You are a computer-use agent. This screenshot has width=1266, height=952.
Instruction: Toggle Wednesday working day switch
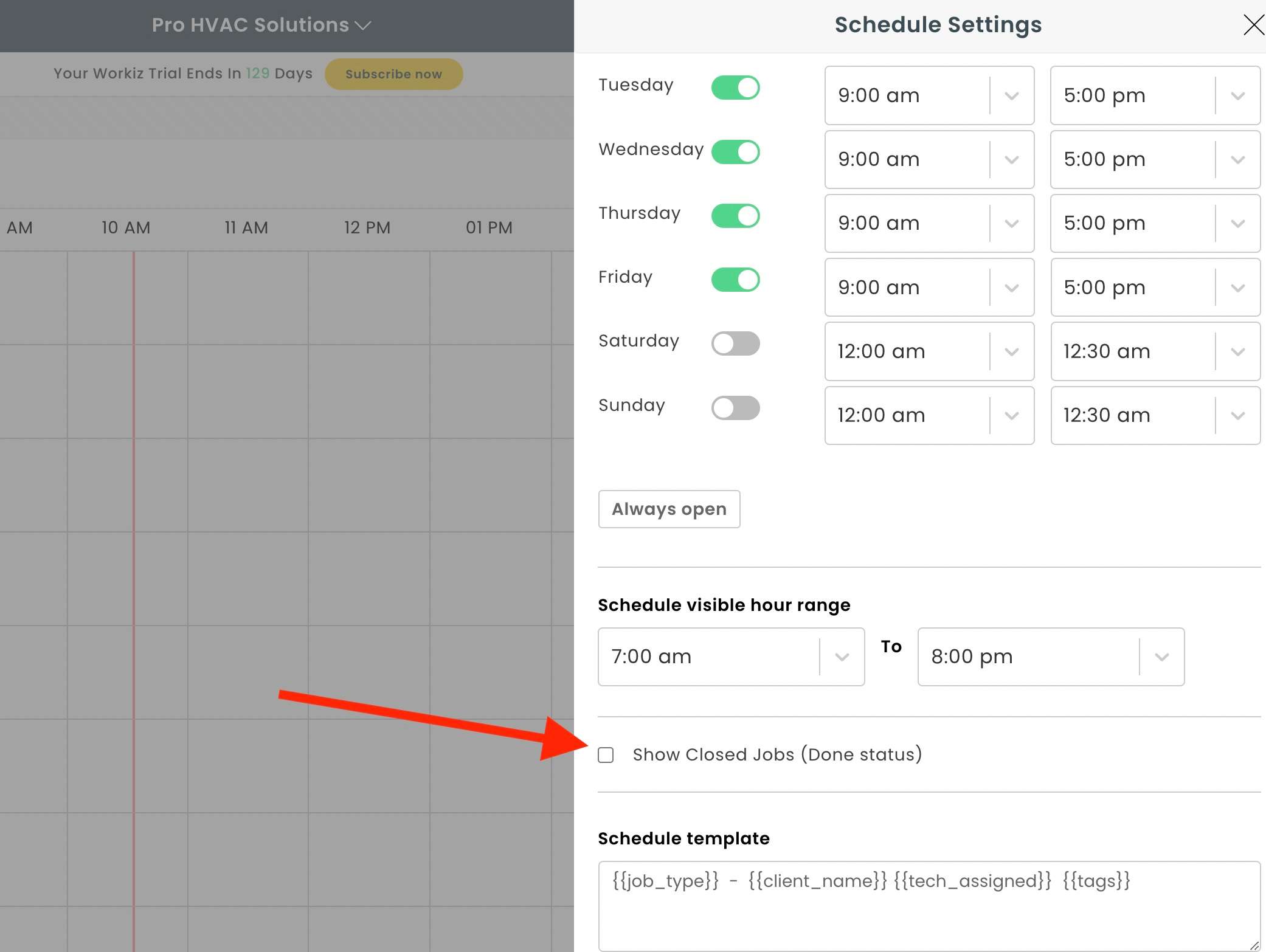735,151
